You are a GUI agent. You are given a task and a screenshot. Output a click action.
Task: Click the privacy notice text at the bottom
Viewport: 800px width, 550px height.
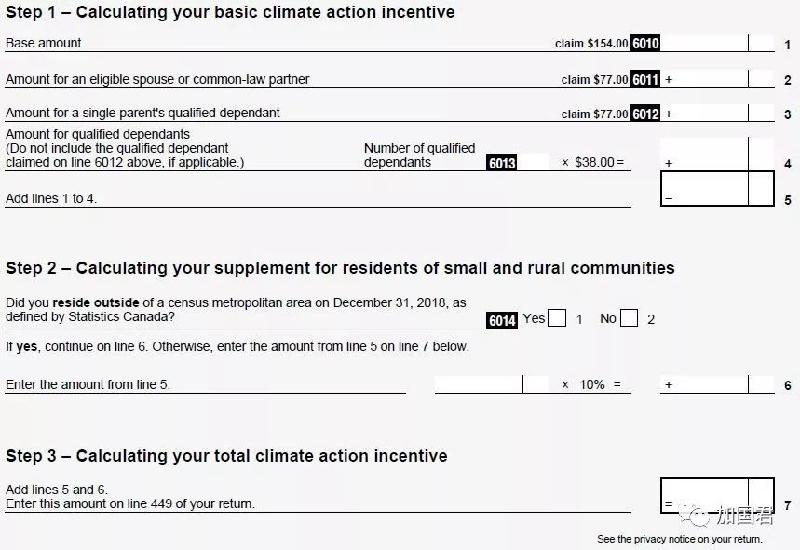pos(680,539)
